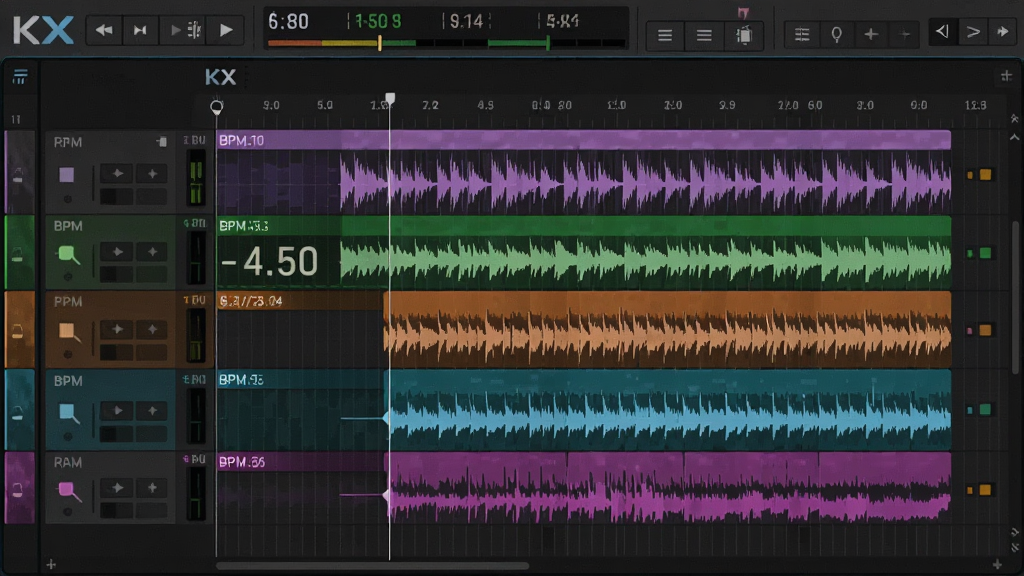This screenshot has width=1024, height=576.
Task: Select the KX tab label above the ruler
Action: click(x=221, y=77)
